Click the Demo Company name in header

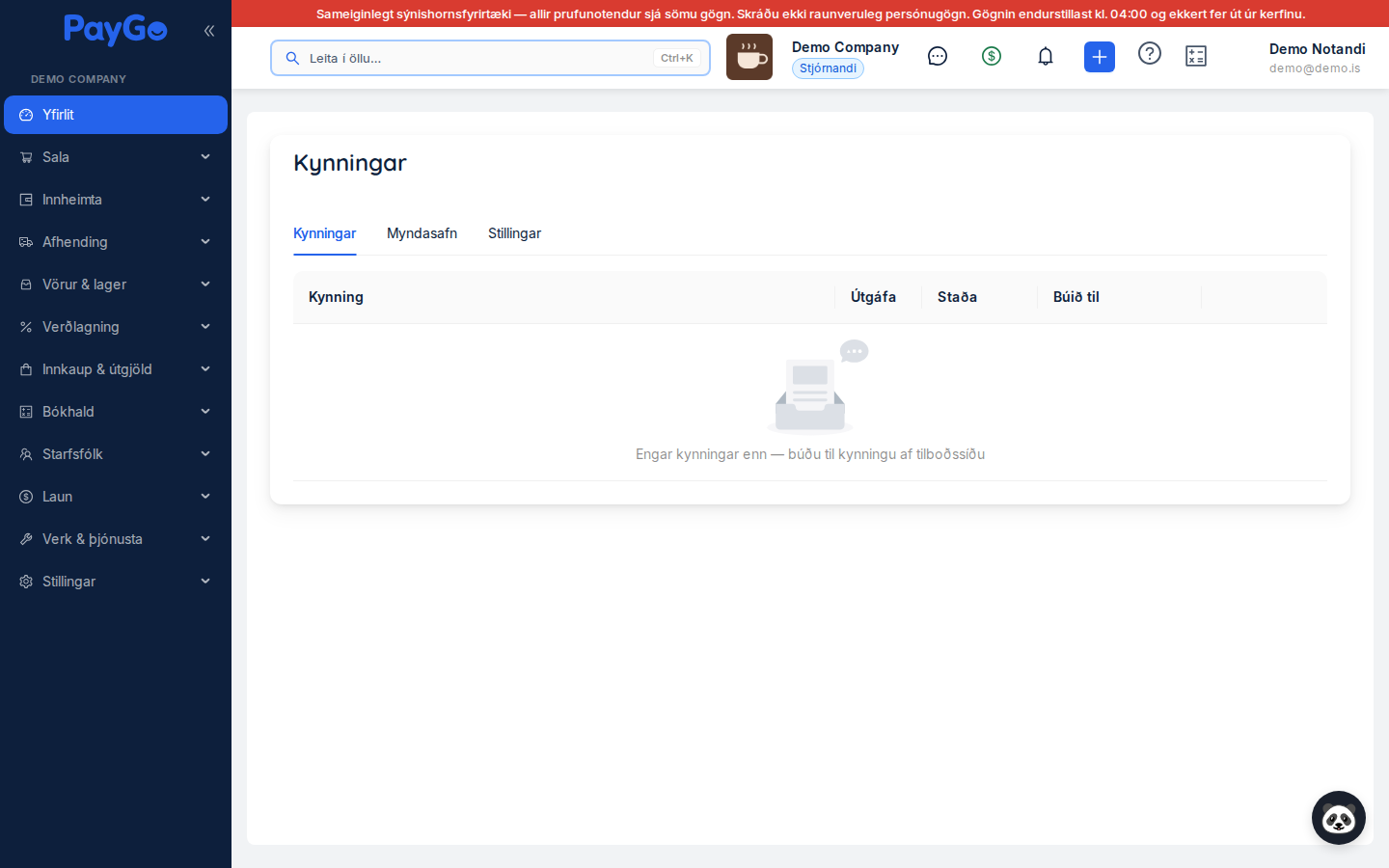tap(845, 47)
